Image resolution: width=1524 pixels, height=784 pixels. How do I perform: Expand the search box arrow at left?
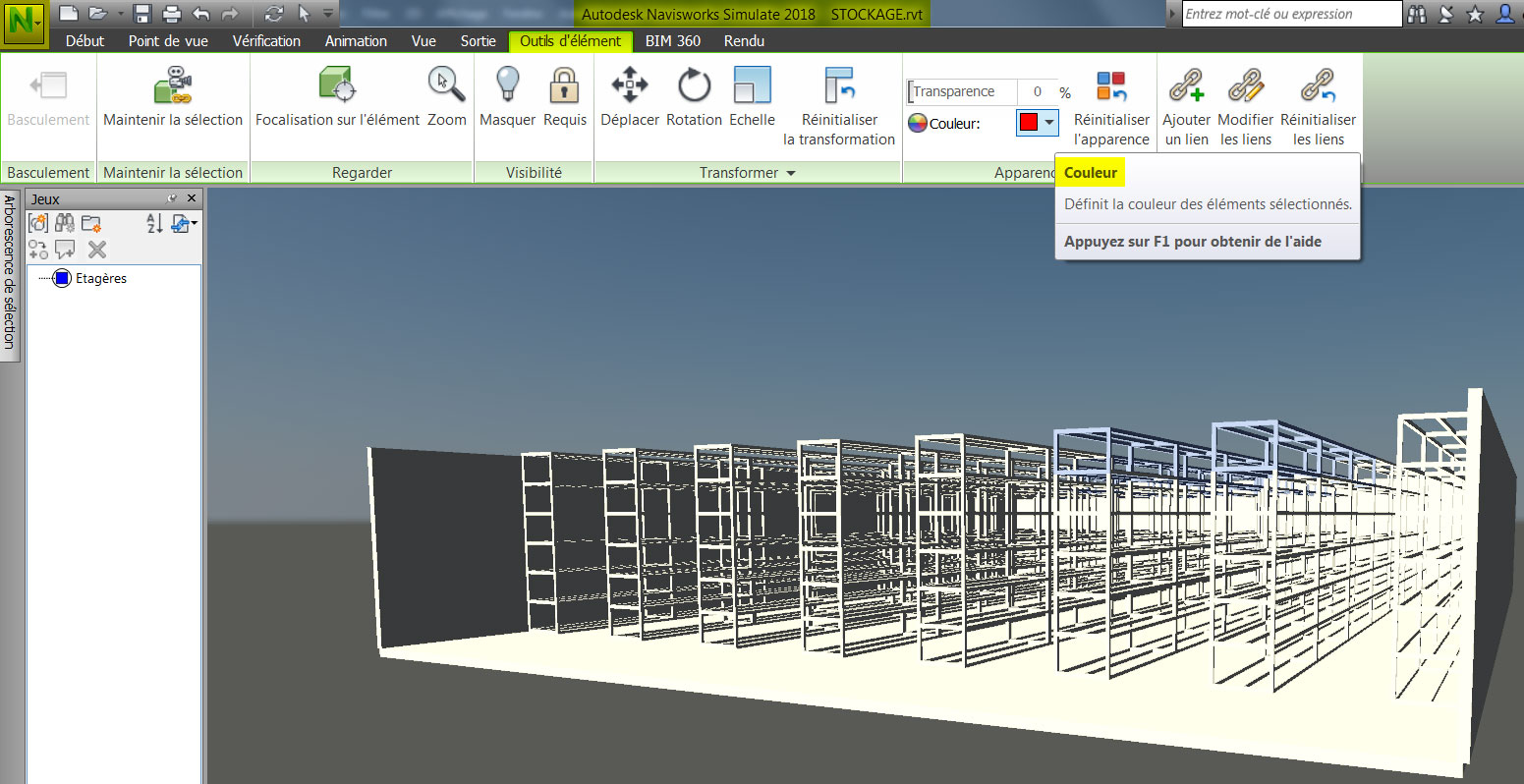click(1172, 14)
